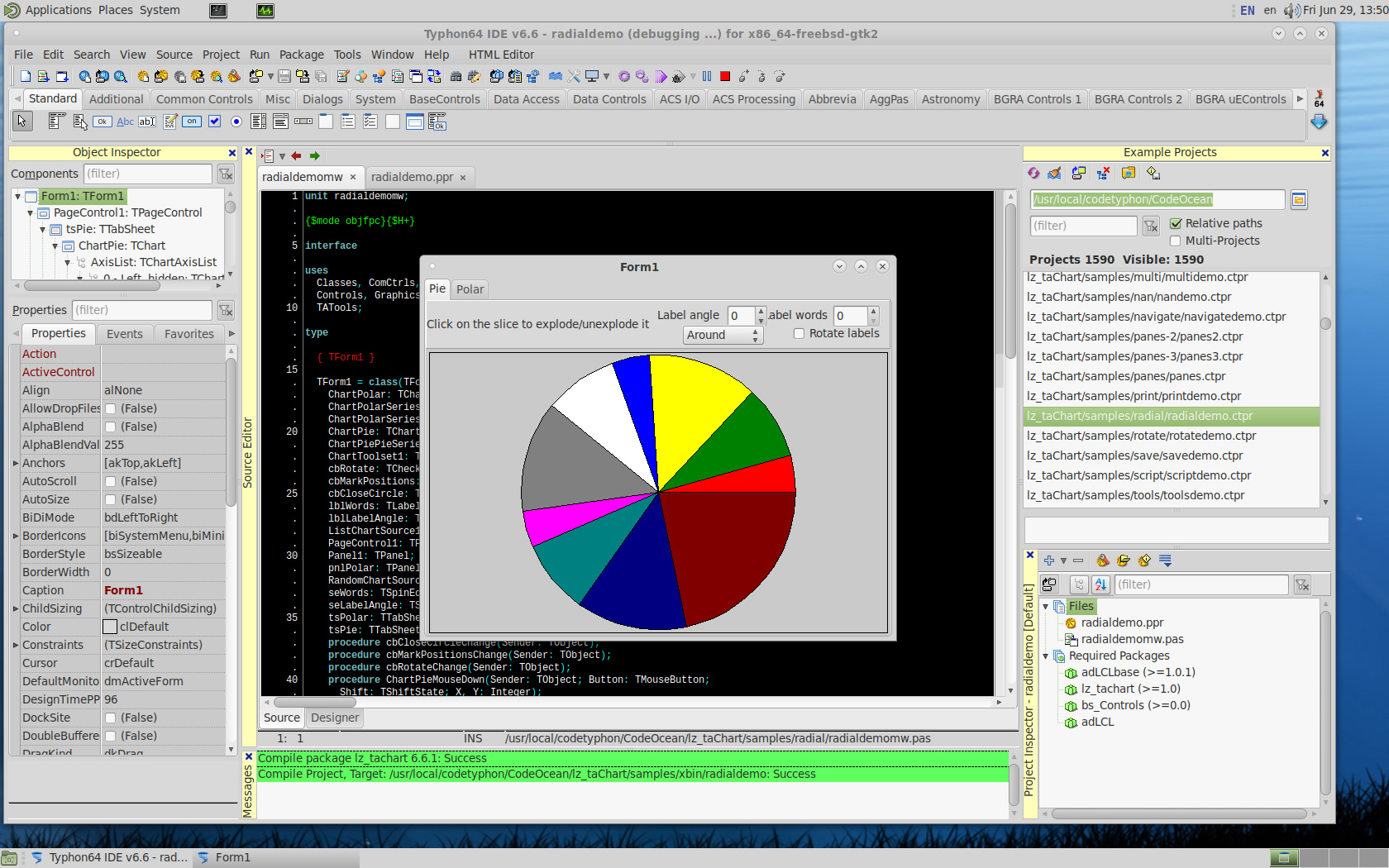The width and height of the screenshot is (1389, 868).
Task: Browse for directory using folder button beside path
Action: pos(1299,200)
